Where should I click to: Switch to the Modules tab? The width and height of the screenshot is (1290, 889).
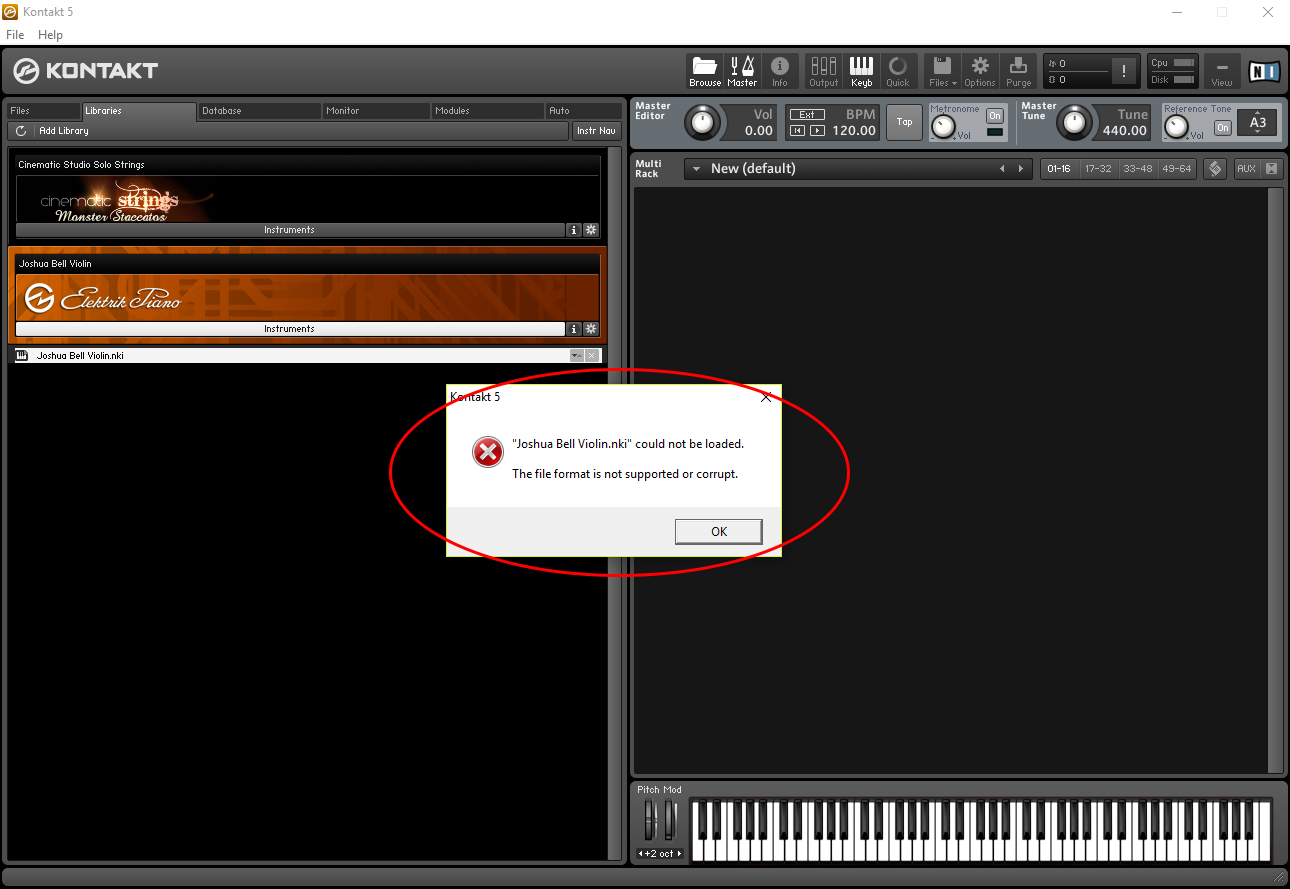pyautogui.click(x=488, y=111)
